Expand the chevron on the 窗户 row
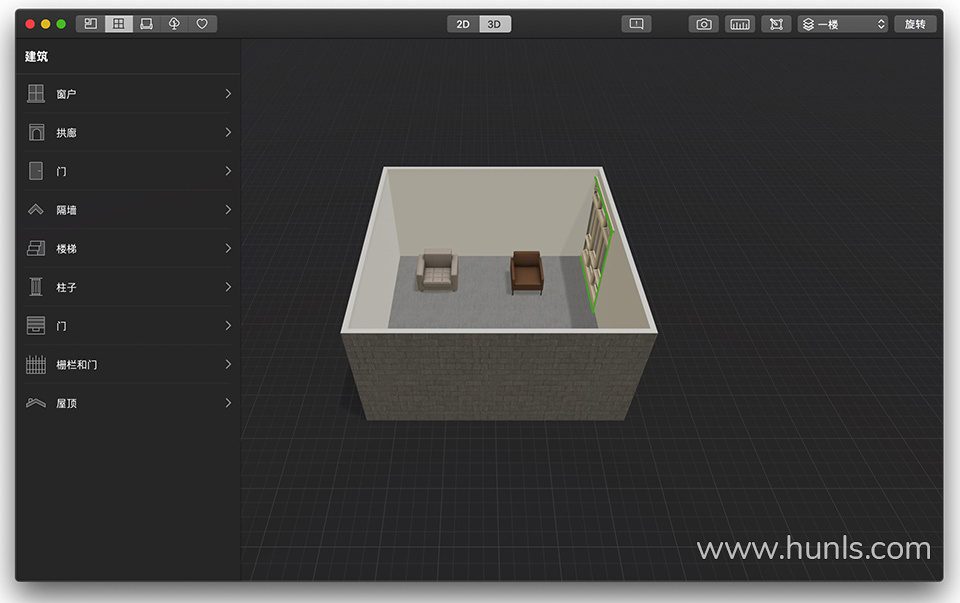960x603 pixels. 228,94
